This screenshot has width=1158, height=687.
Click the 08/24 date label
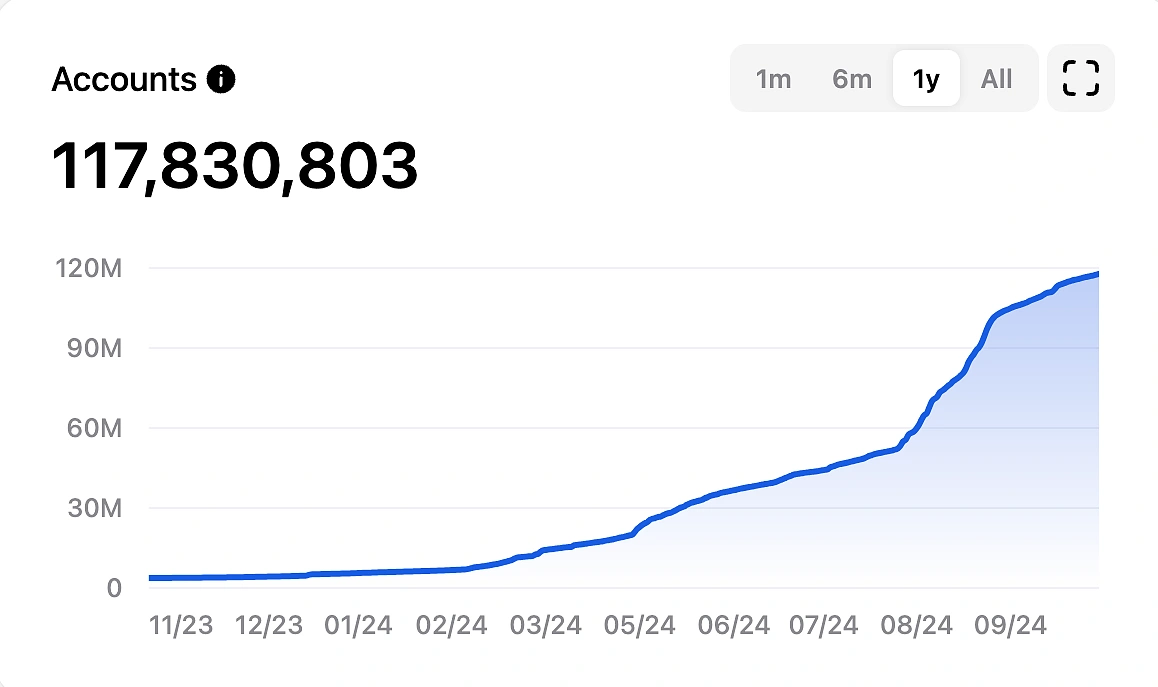[918, 626]
